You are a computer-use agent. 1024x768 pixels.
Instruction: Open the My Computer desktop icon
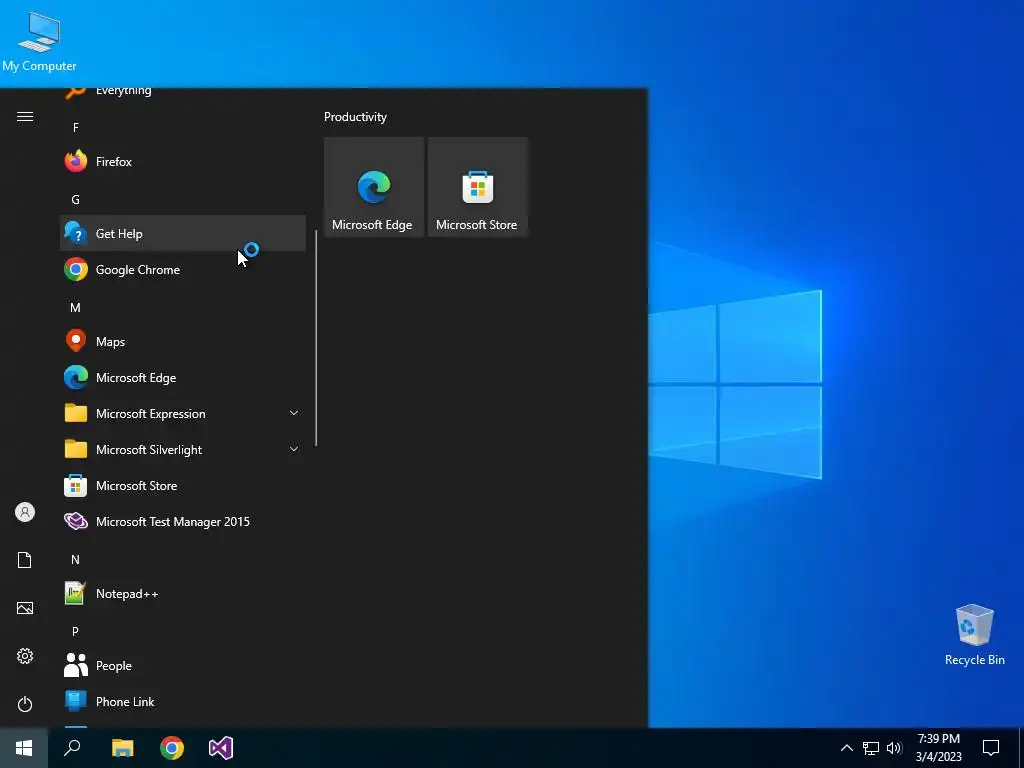(x=39, y=40)
